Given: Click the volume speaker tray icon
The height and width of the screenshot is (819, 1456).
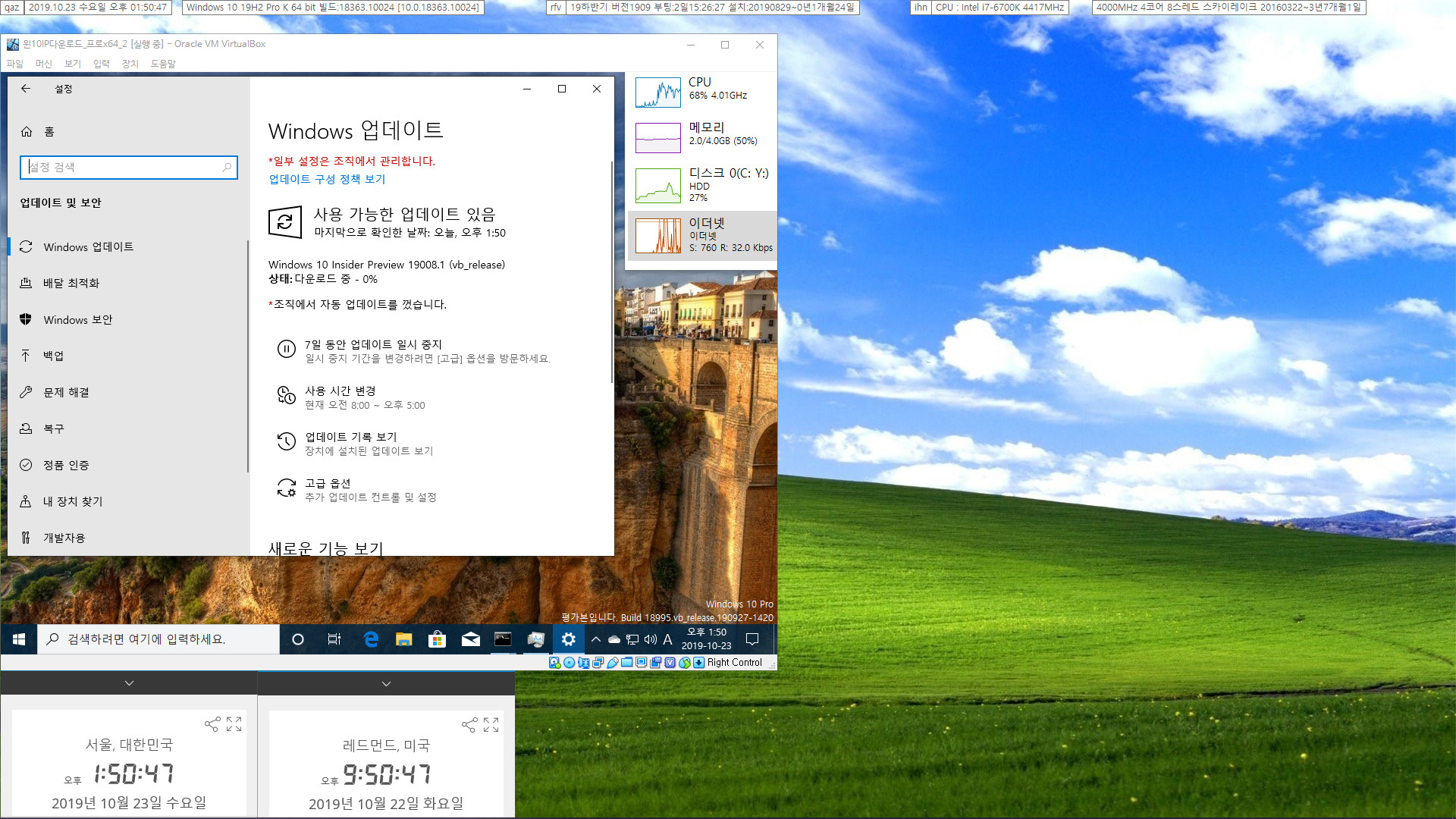Looking at the screenshot, I should pos(651,639).
